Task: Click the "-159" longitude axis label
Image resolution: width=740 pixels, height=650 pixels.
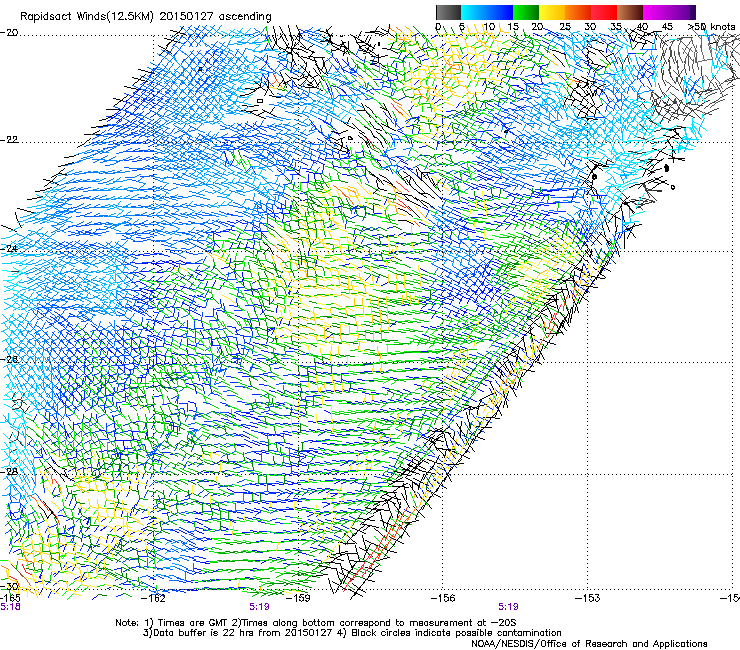Action: pyautogui.click(x=300, y=598)
